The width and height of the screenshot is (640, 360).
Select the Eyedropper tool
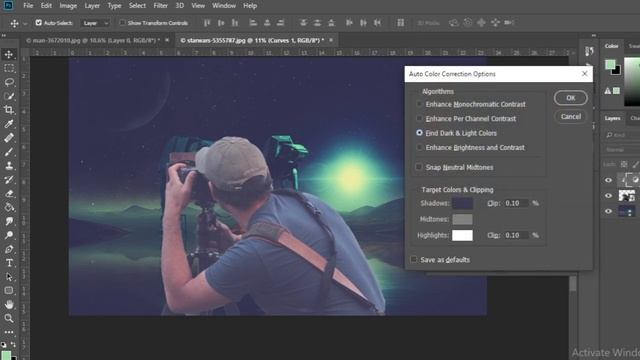coord(9,124)
